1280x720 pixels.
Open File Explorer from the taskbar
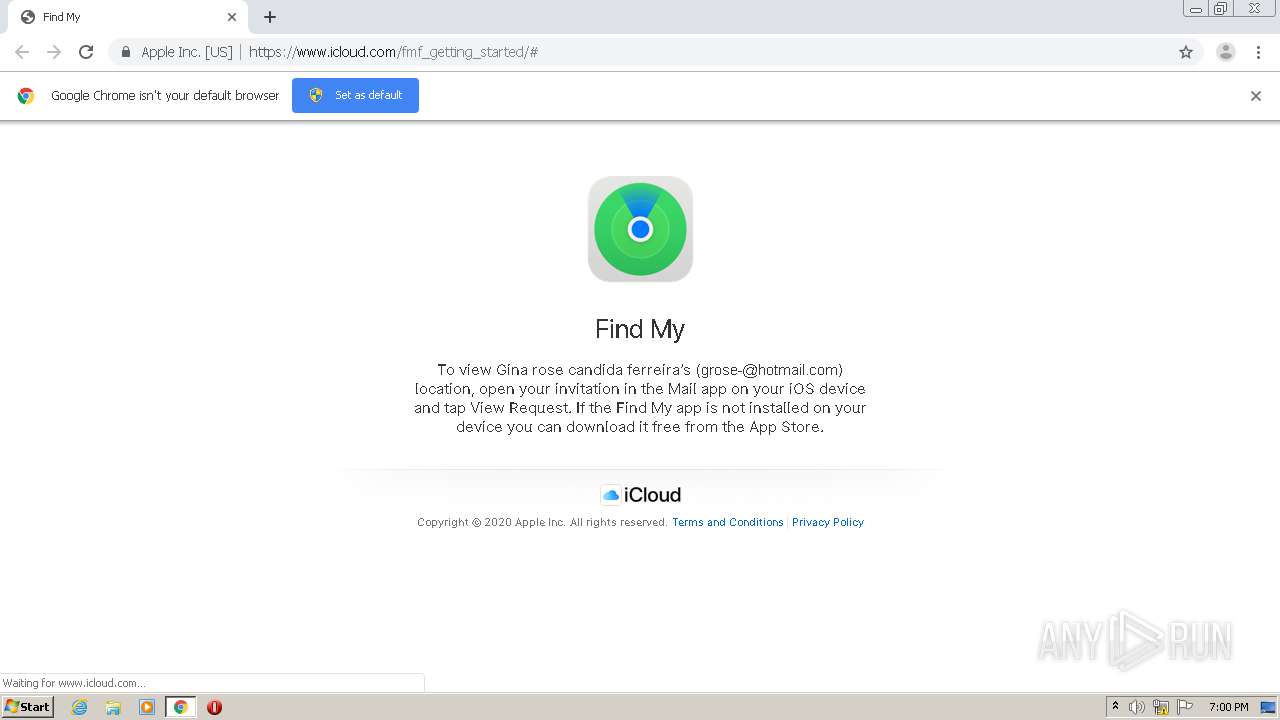click(x=113, y=707)
